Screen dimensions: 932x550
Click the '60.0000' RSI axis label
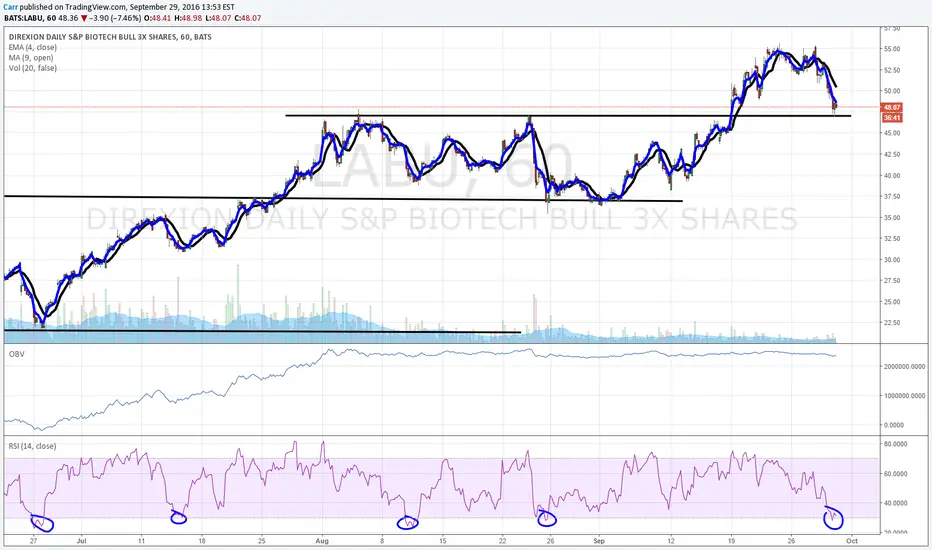pos(895,474)
